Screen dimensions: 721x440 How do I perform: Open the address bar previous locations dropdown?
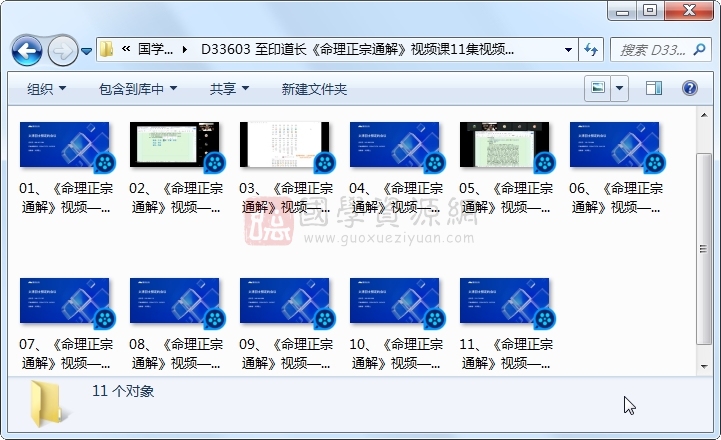568,49
